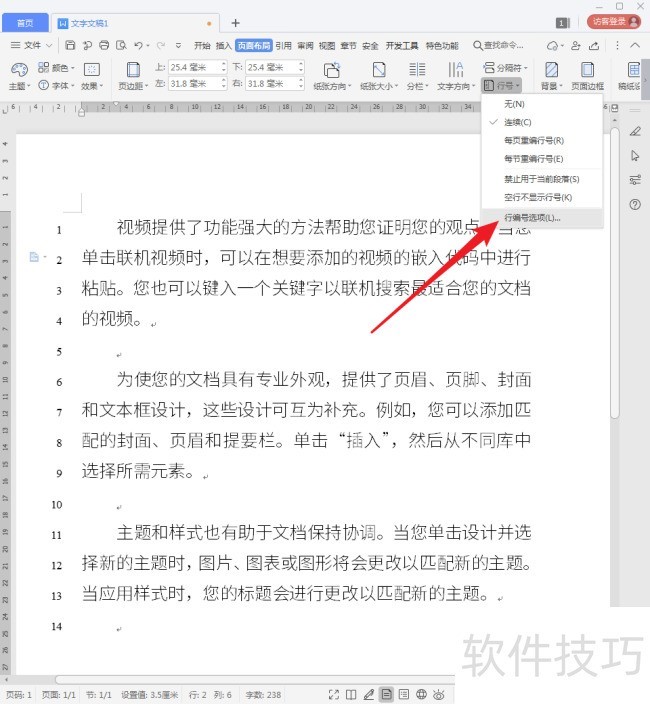Select the 文字文稿1 document tab

(135, 23)
